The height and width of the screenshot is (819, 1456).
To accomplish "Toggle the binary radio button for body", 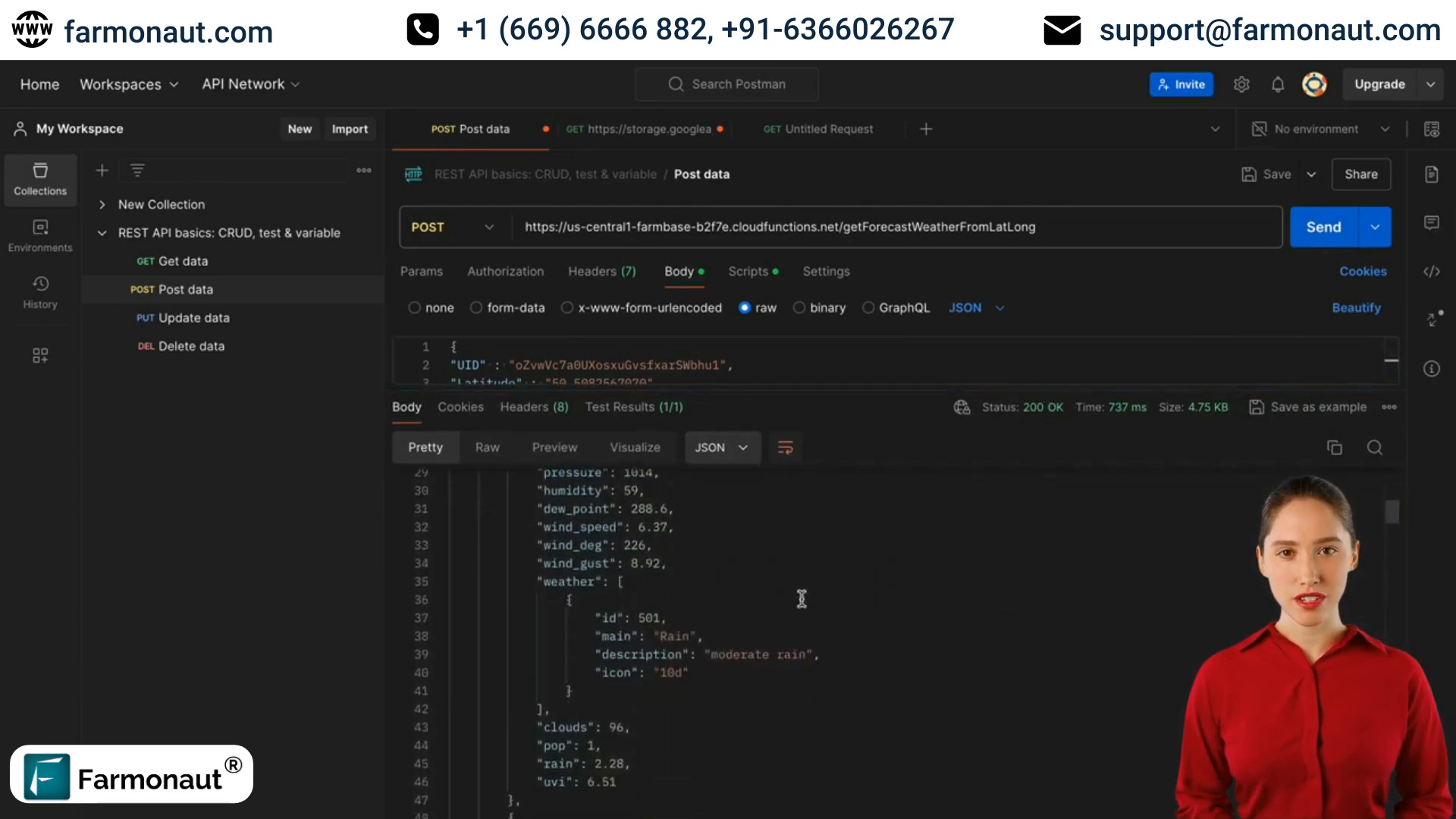I will [800, 307].
